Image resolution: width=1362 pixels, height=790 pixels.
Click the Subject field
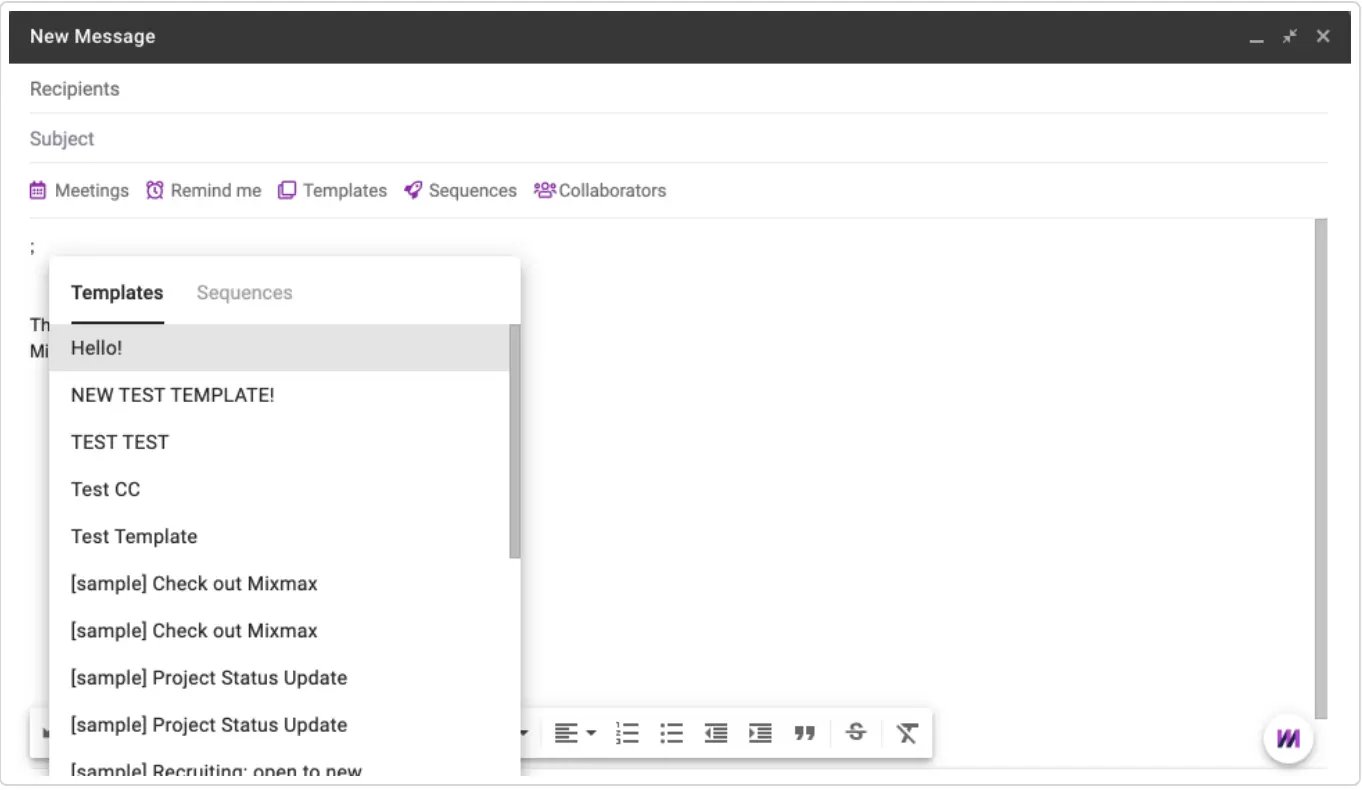[679, 139]
